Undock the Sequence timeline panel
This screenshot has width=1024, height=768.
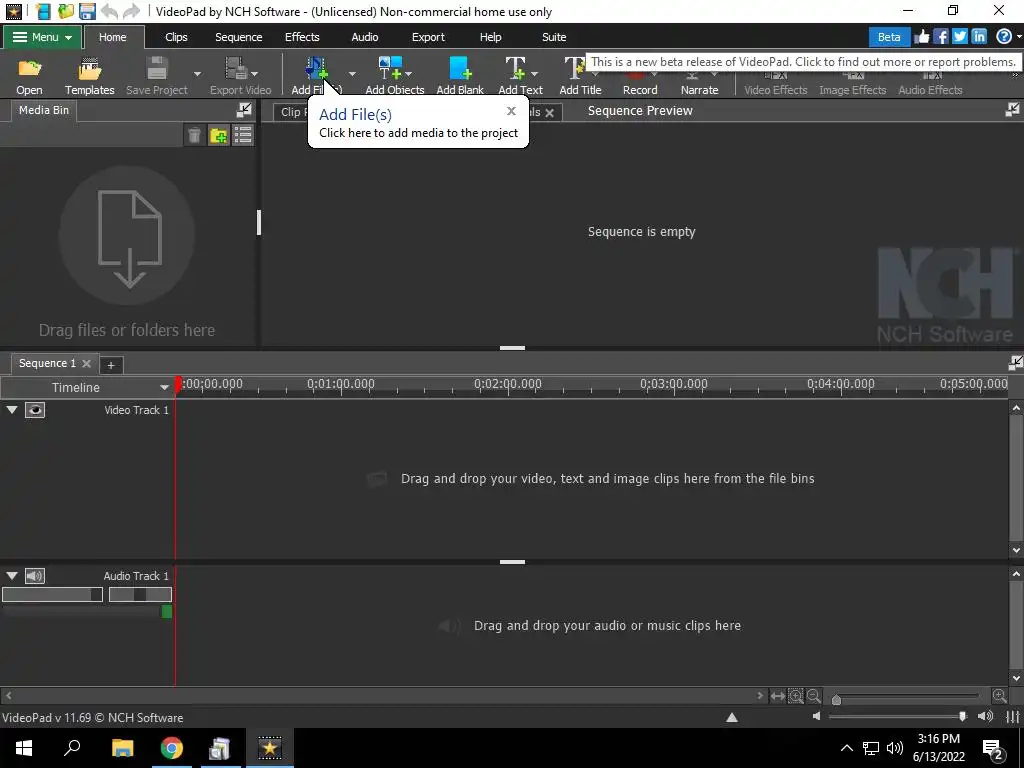1016,362
